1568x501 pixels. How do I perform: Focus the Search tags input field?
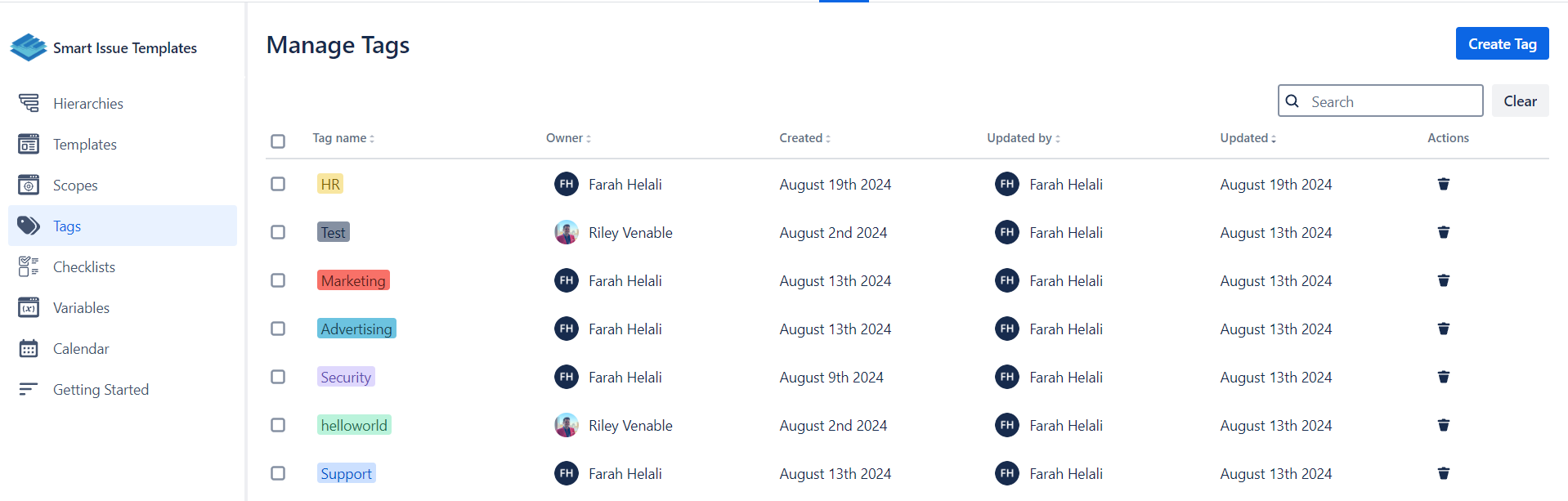pos(1390,101)
